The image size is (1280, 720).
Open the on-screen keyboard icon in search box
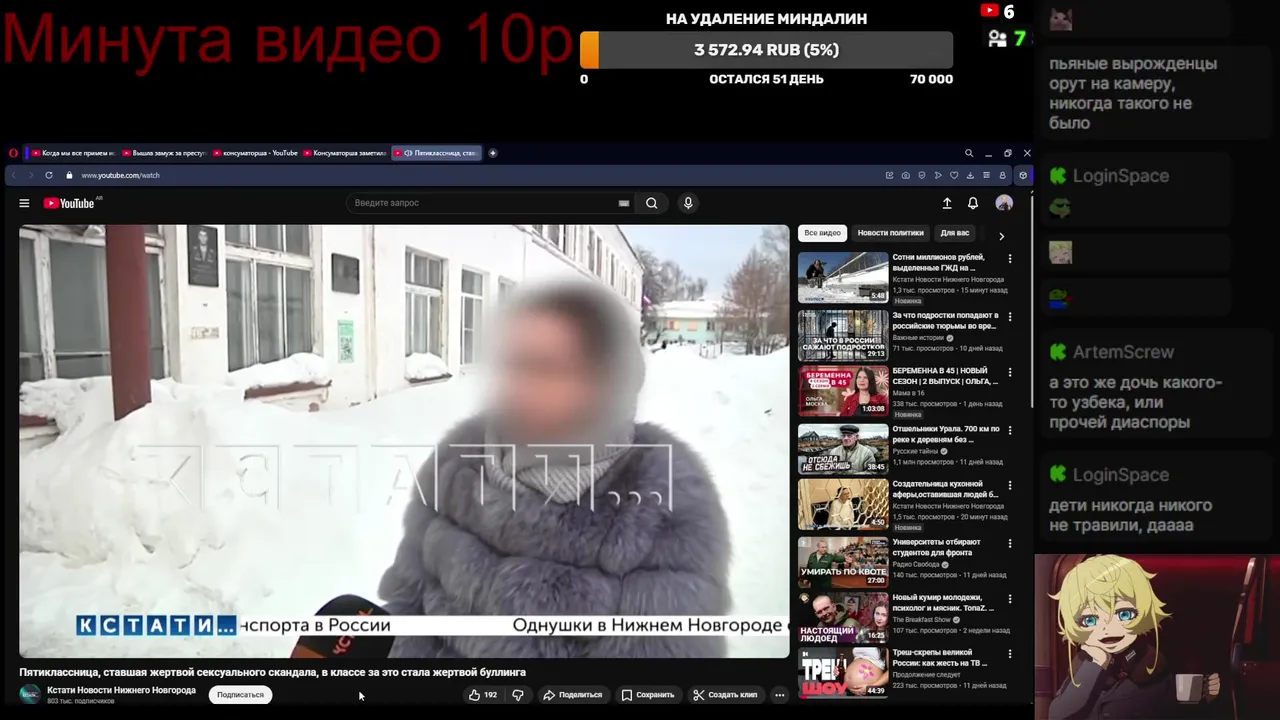point(624,203)
